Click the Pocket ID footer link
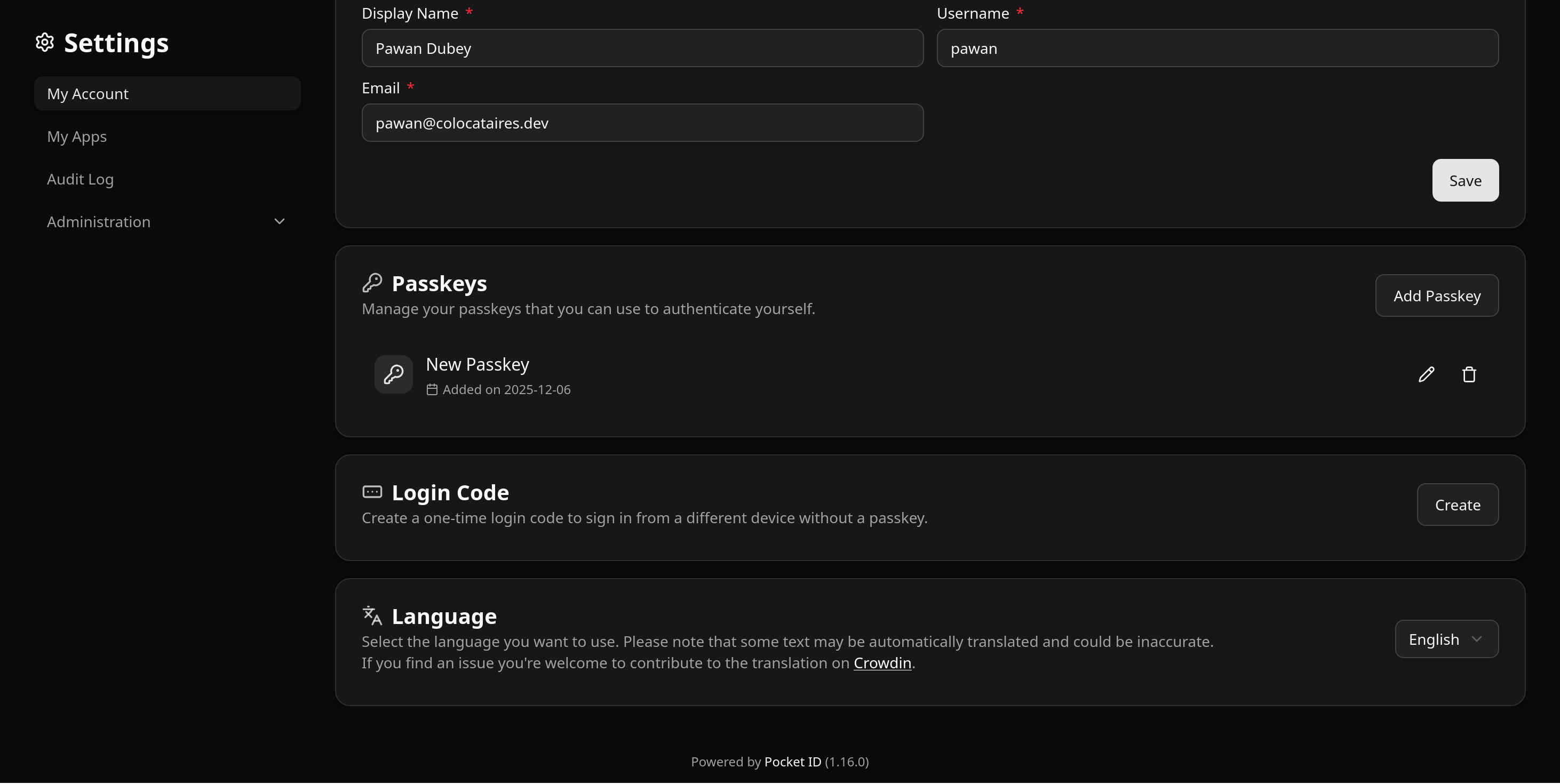 coord(793,762)
